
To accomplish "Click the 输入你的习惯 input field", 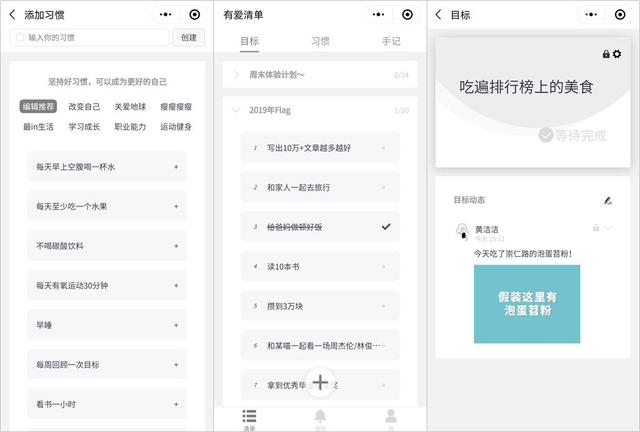I will [89, 38].
